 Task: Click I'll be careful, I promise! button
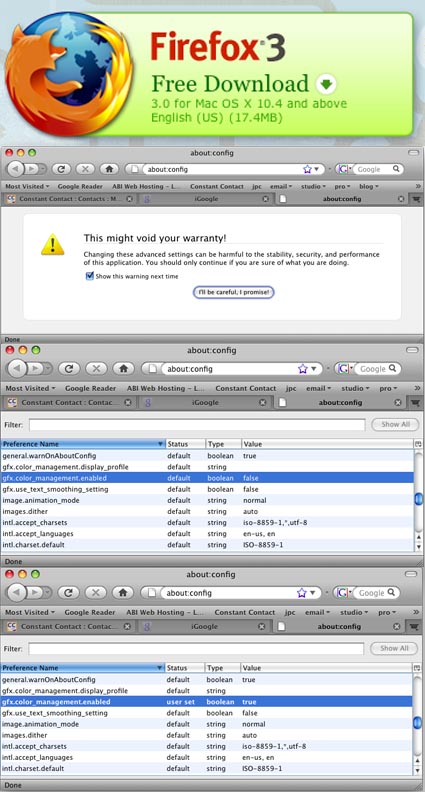tap(233, 292)
